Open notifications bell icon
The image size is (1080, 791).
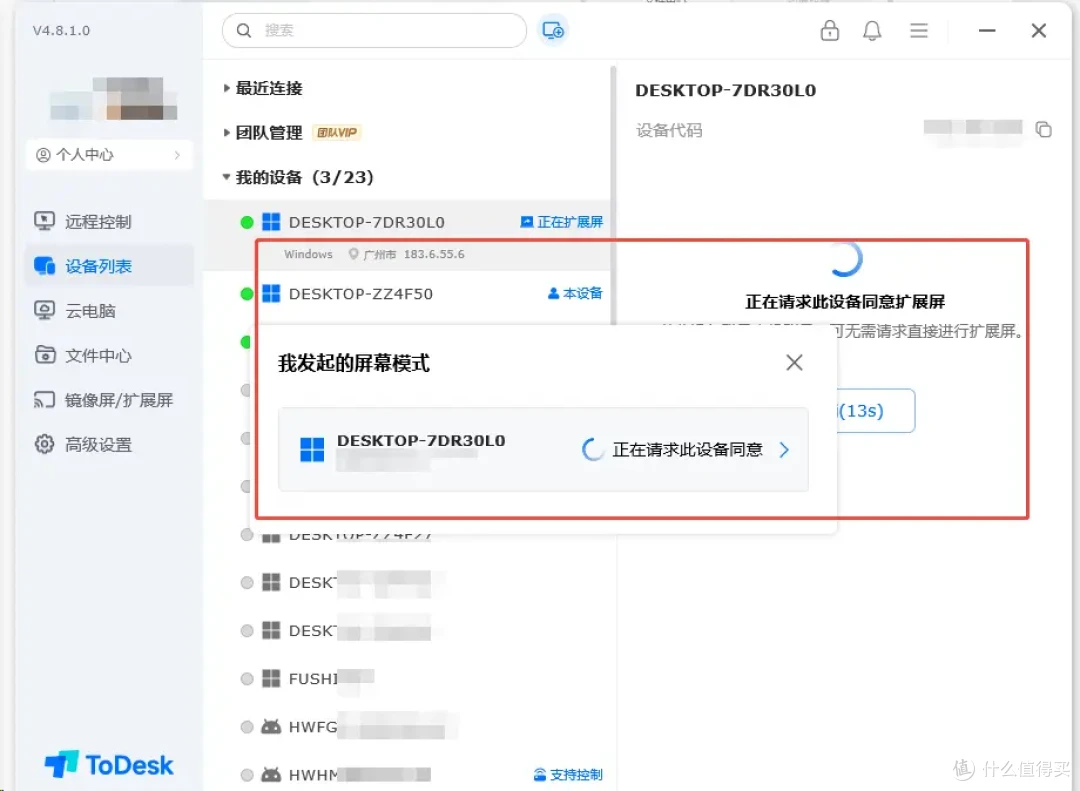[x=872, y=30]
